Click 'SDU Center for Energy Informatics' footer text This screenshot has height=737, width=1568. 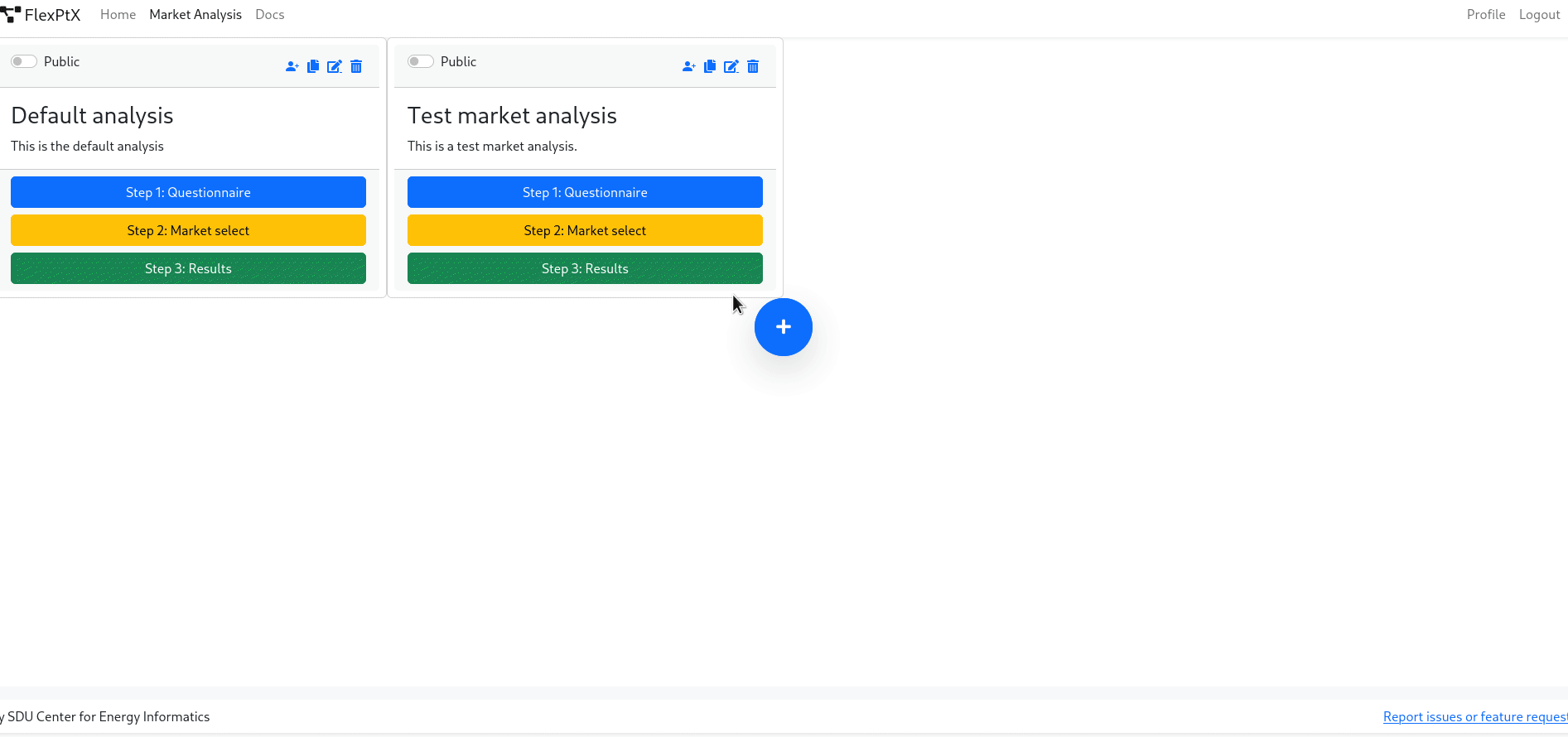coord(109,717)
